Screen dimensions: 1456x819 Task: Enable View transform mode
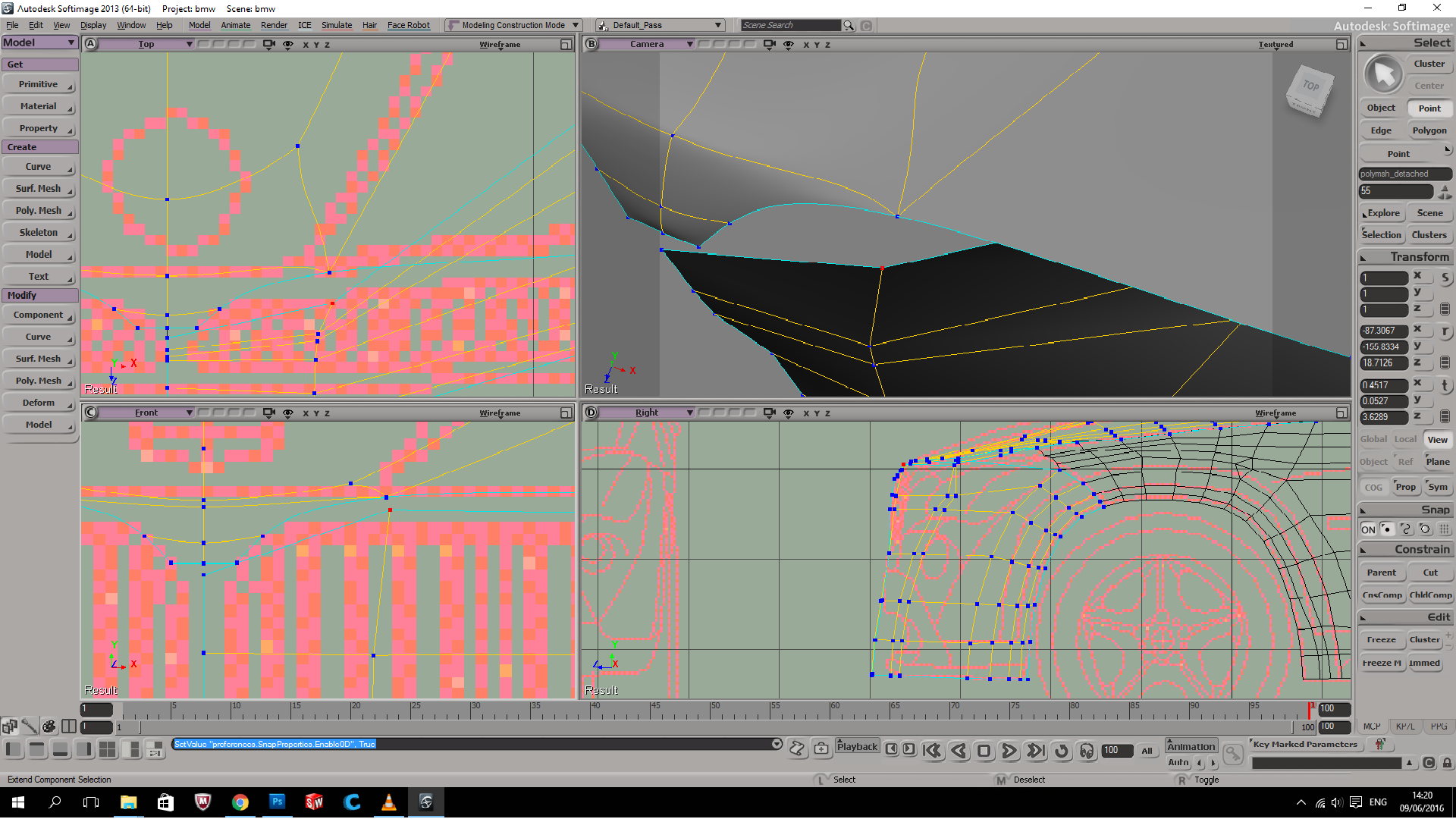[1437, 440]
